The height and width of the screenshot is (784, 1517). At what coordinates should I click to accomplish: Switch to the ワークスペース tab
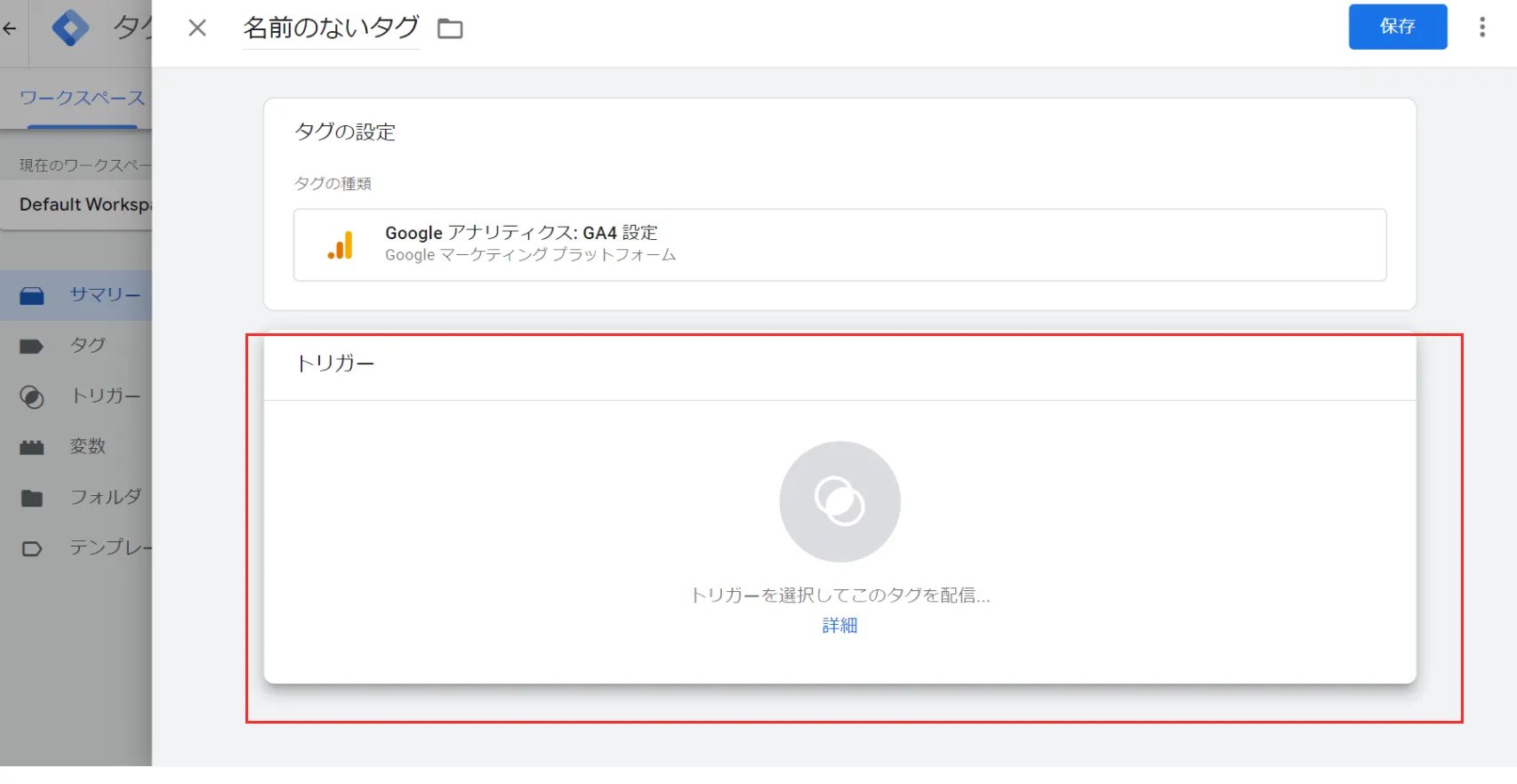click(82, 98)
